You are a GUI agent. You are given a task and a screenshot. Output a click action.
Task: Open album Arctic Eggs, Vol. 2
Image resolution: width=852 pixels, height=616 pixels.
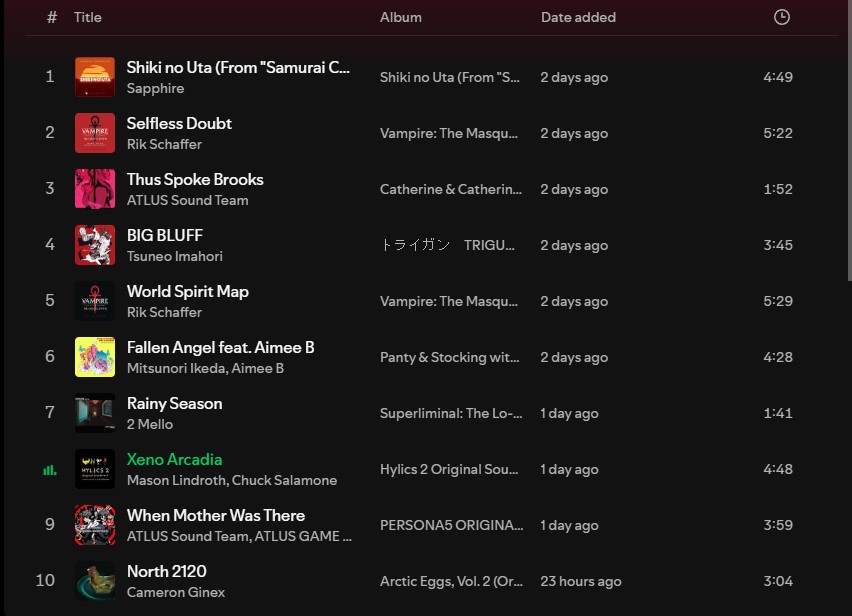tap(451, 581)
